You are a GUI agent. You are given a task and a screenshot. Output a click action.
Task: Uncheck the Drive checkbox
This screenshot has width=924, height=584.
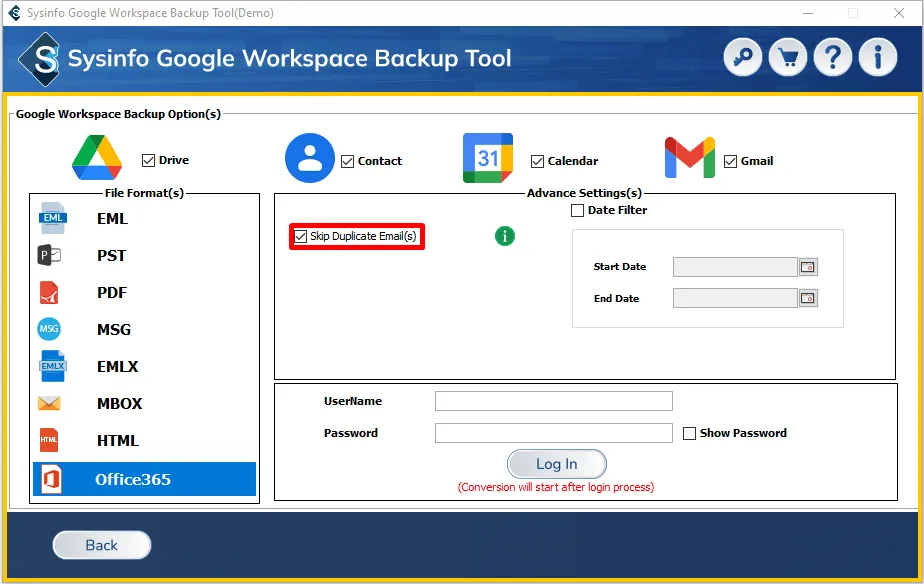click(x=148, y=160)
